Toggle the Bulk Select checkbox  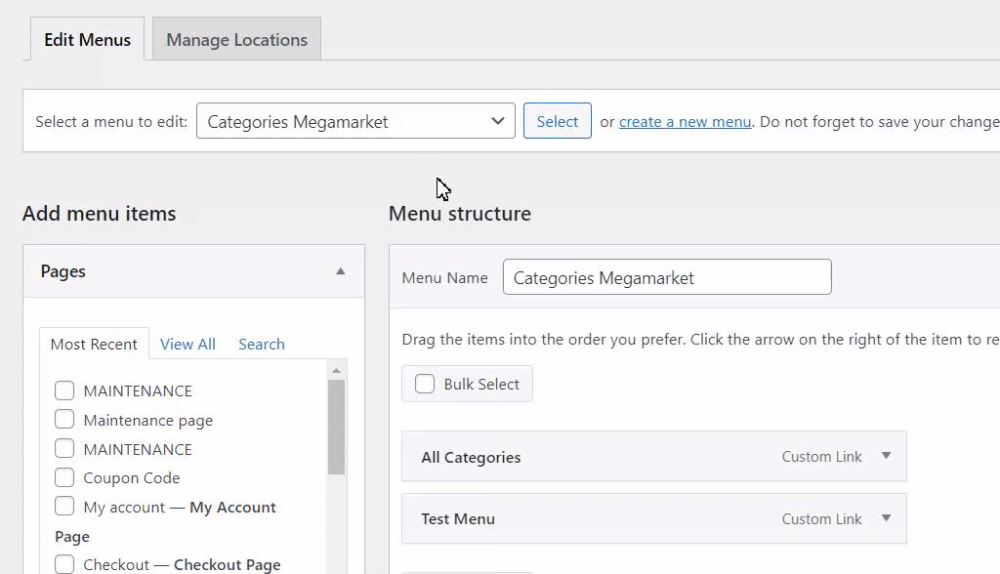pos(425,384)
